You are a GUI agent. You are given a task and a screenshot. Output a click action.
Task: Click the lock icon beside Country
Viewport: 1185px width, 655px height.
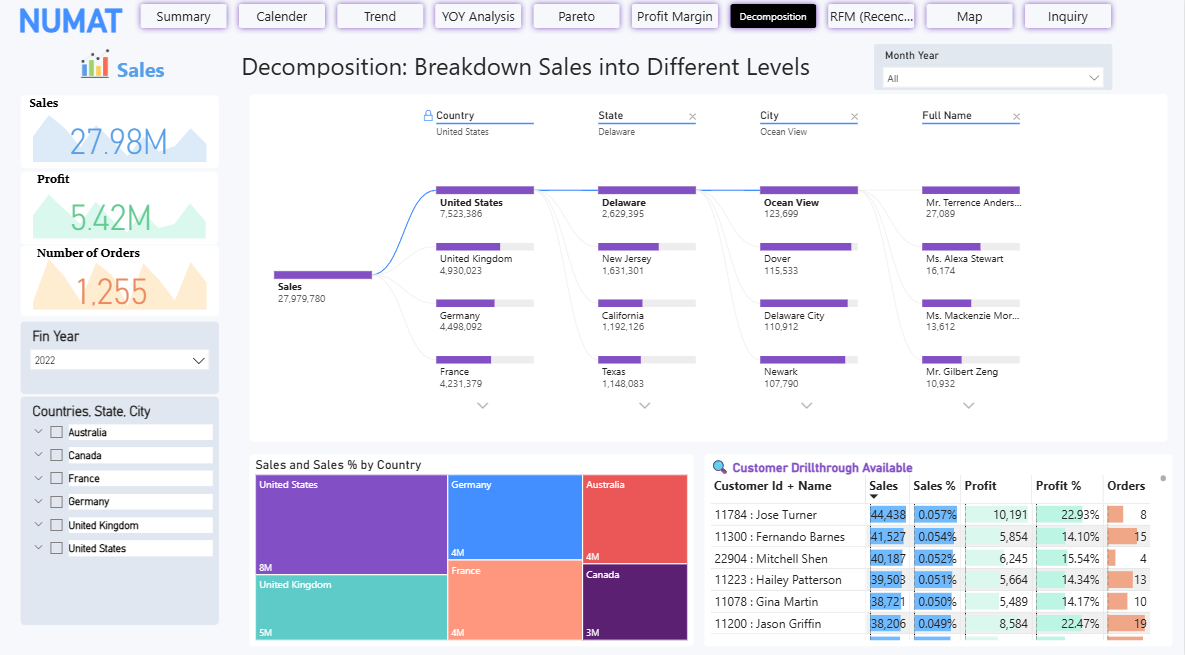click(429, 116)
